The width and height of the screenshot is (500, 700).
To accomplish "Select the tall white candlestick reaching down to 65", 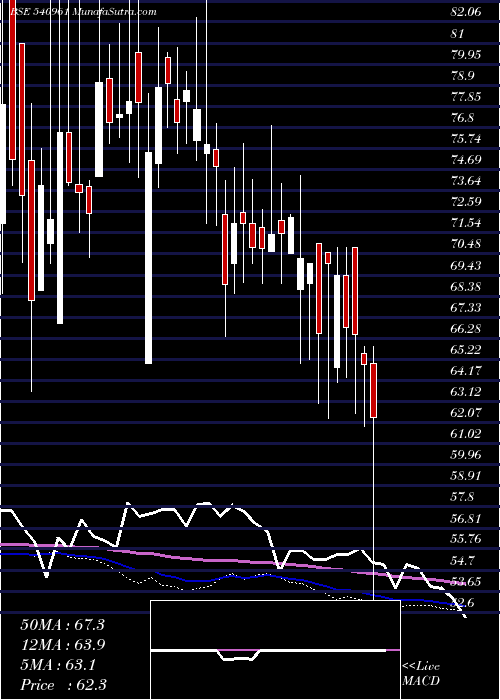I will [148, 257].
